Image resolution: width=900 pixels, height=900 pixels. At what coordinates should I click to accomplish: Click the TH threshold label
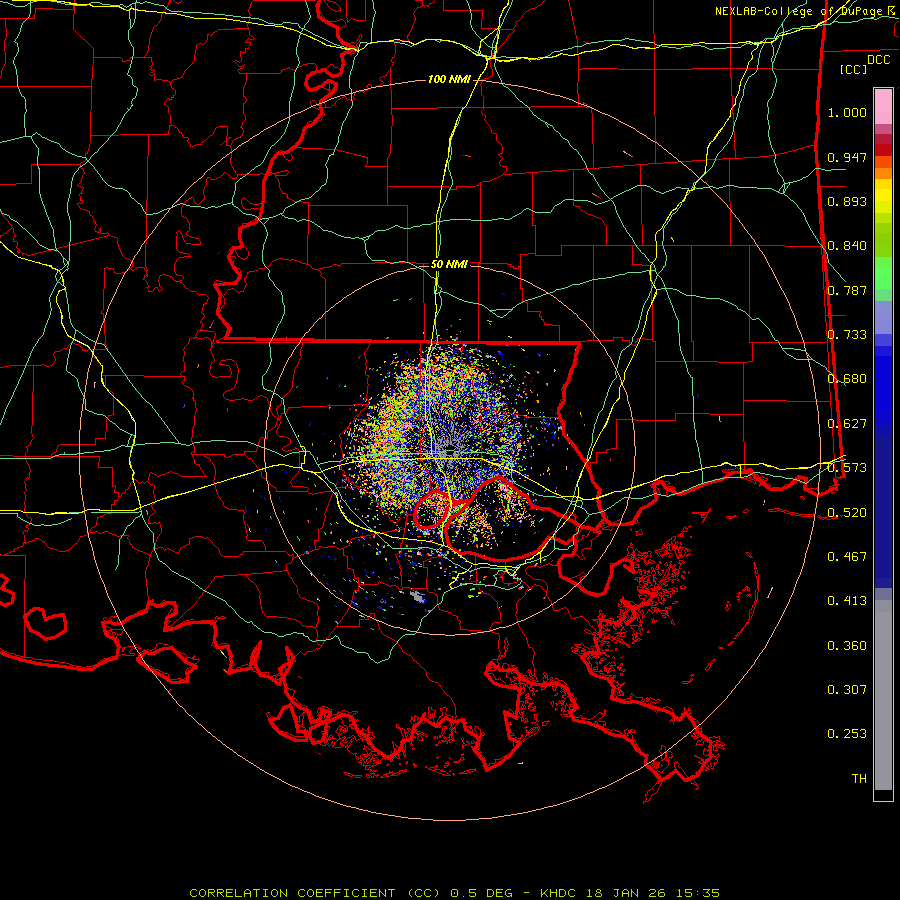tap(859, 779)
